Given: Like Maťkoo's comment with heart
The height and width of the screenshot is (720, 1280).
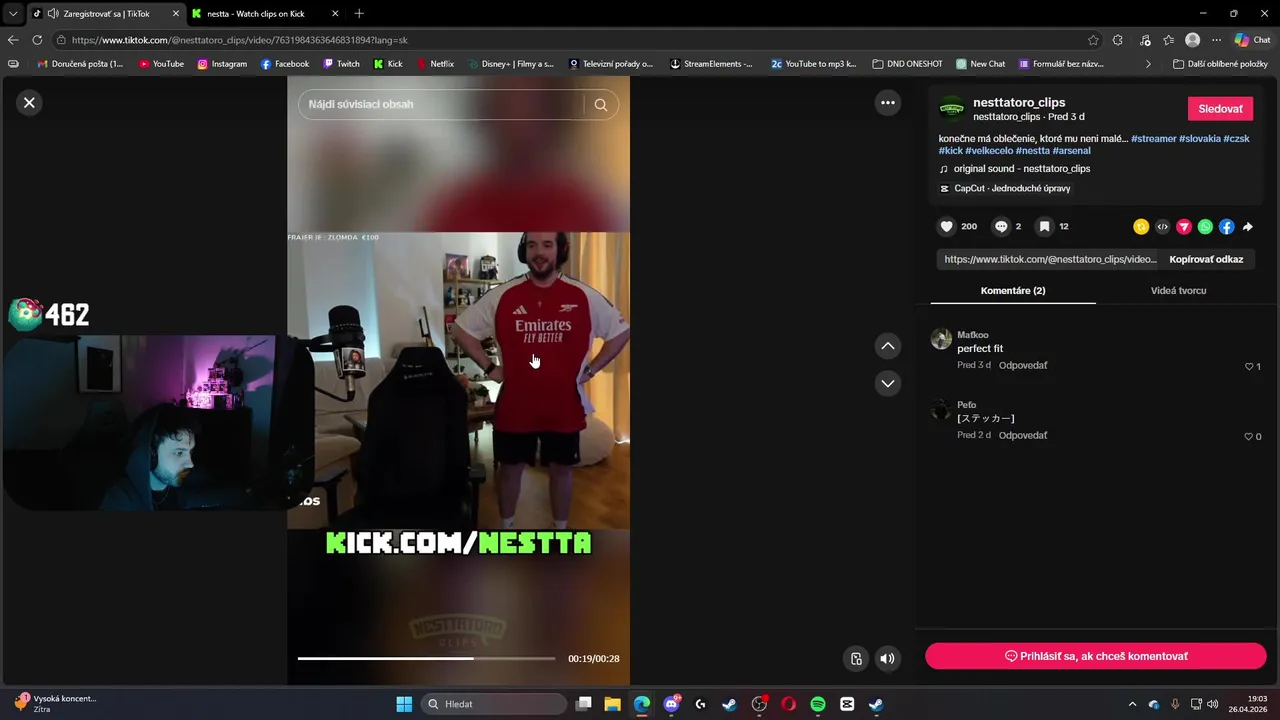Looking at the screenshot, I should 1249,367.
